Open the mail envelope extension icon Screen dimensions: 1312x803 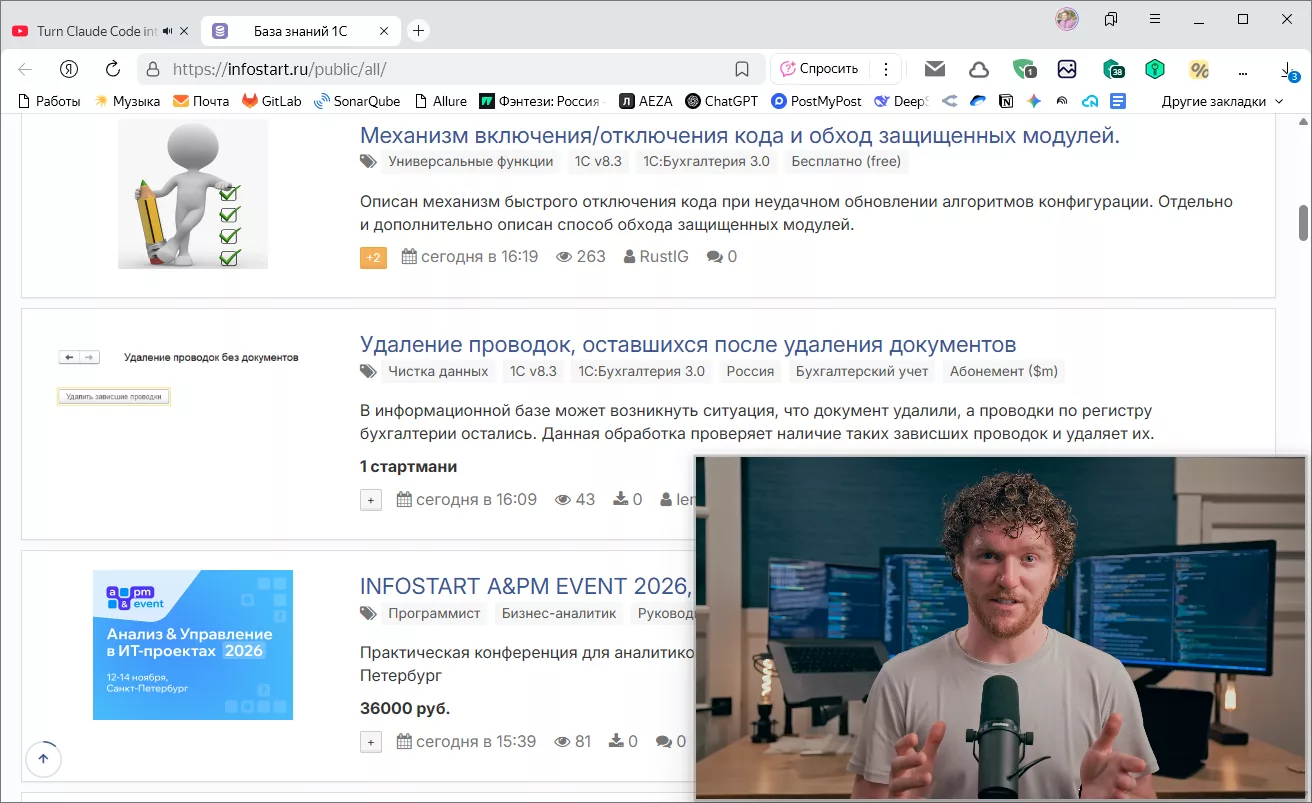(935, 69)
